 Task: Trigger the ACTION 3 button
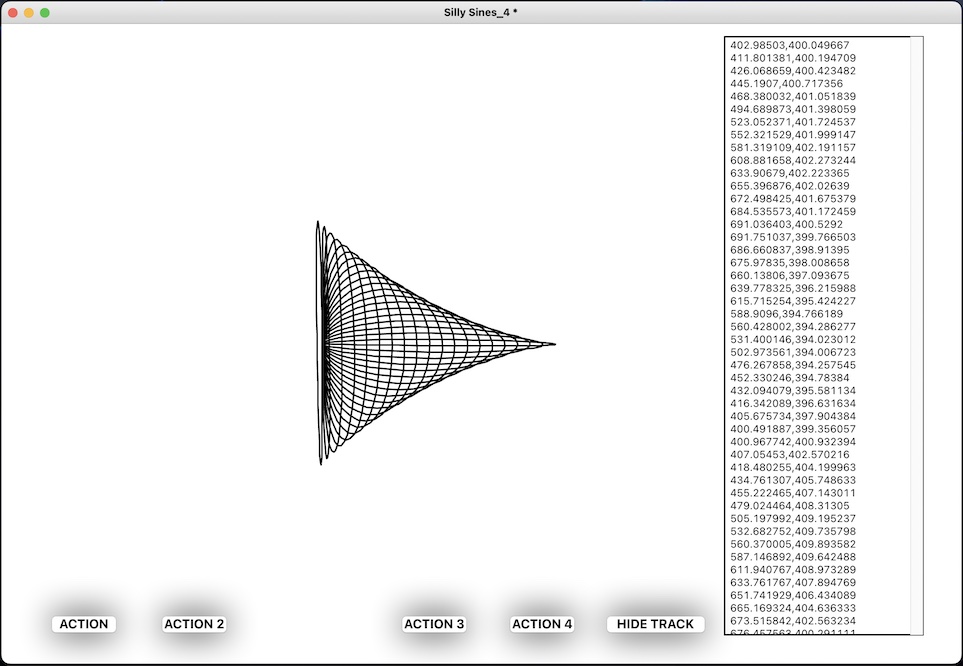(434, 624)
